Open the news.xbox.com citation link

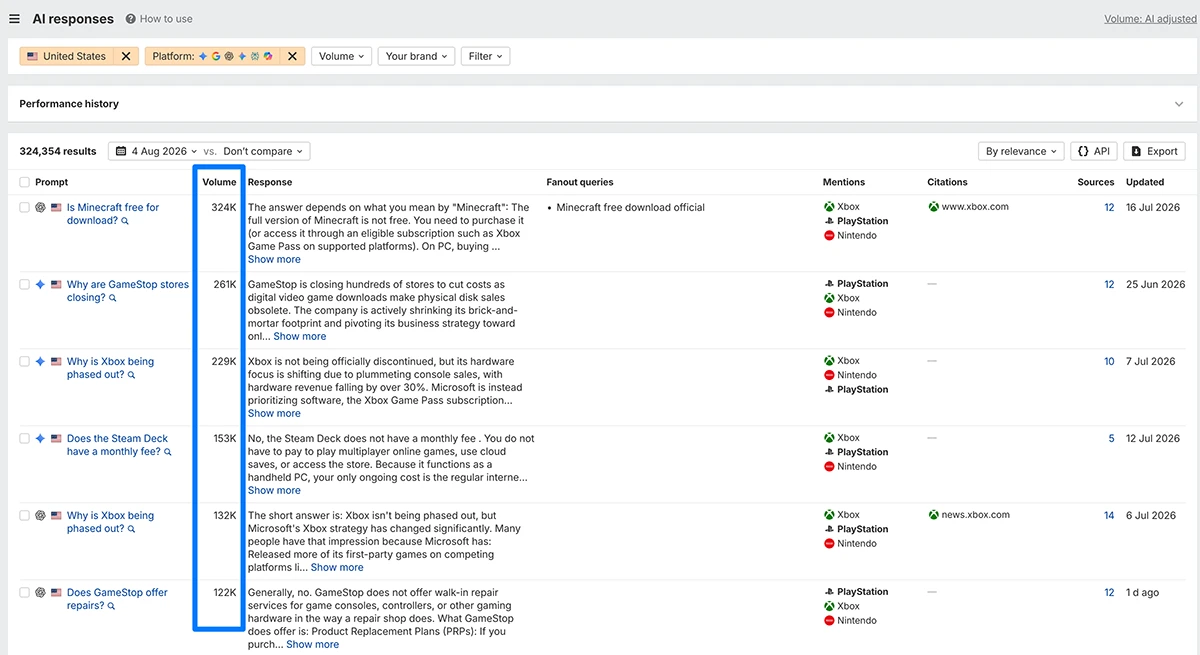(x=976, y=515)
